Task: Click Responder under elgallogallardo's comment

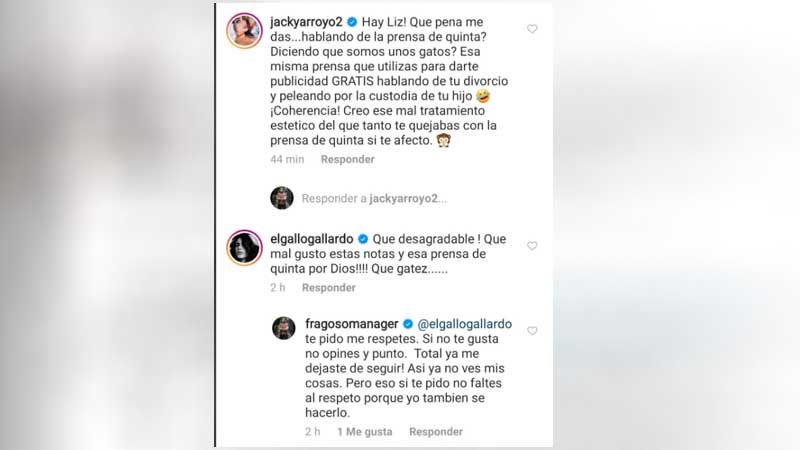Action: click(329, 288)
